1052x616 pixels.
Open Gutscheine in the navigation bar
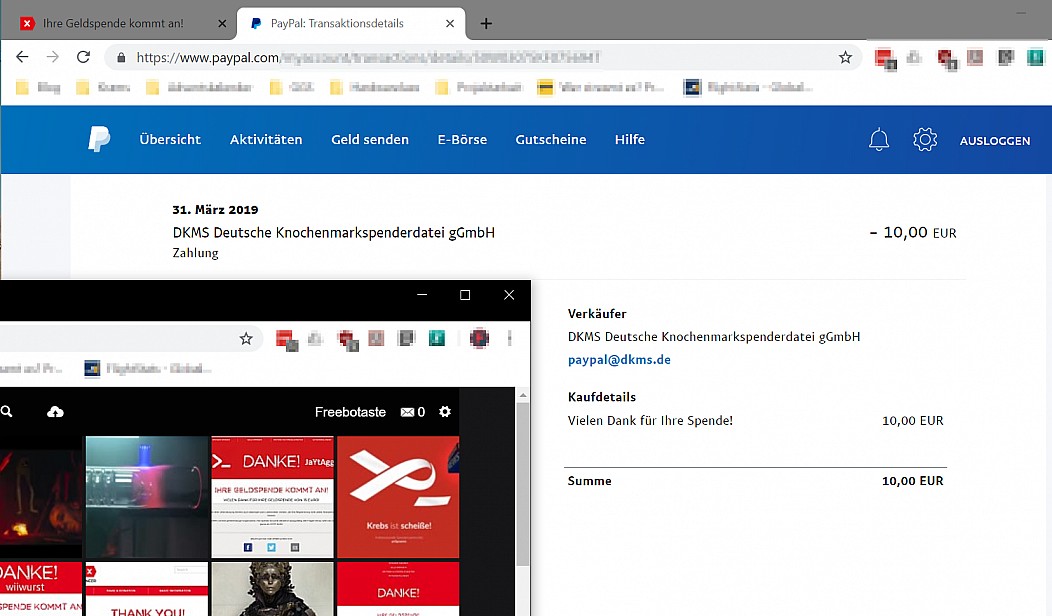click(x=551, y=140)
